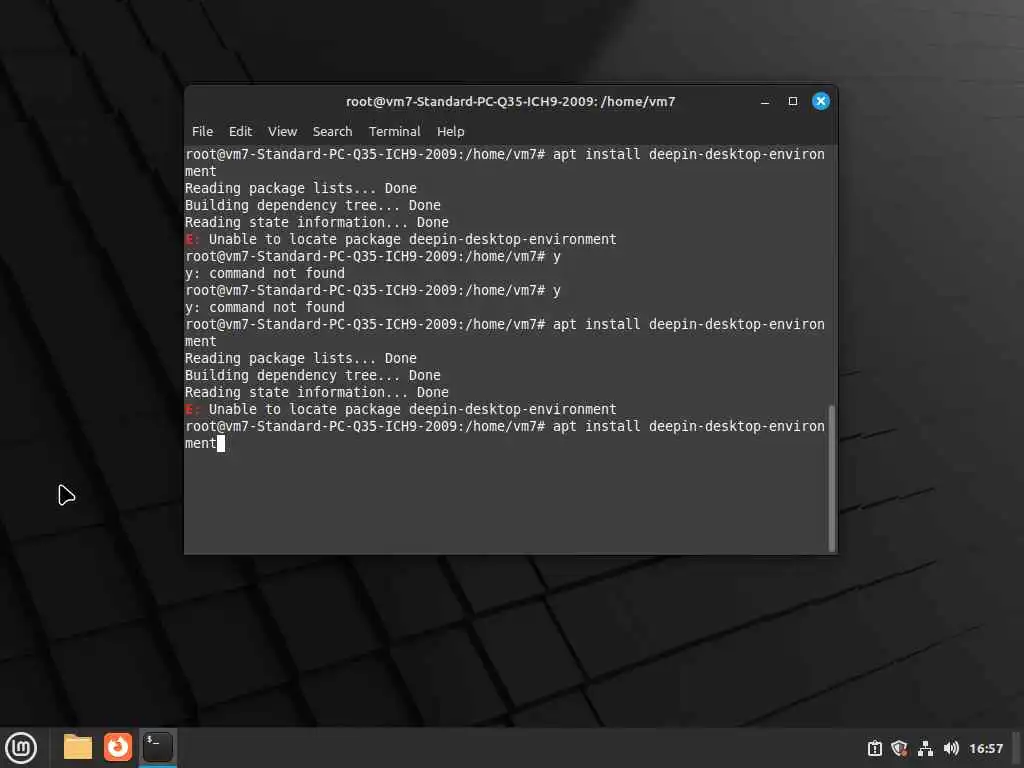Click the second 'Reading state information... Done' line

(x=317, y=392)
